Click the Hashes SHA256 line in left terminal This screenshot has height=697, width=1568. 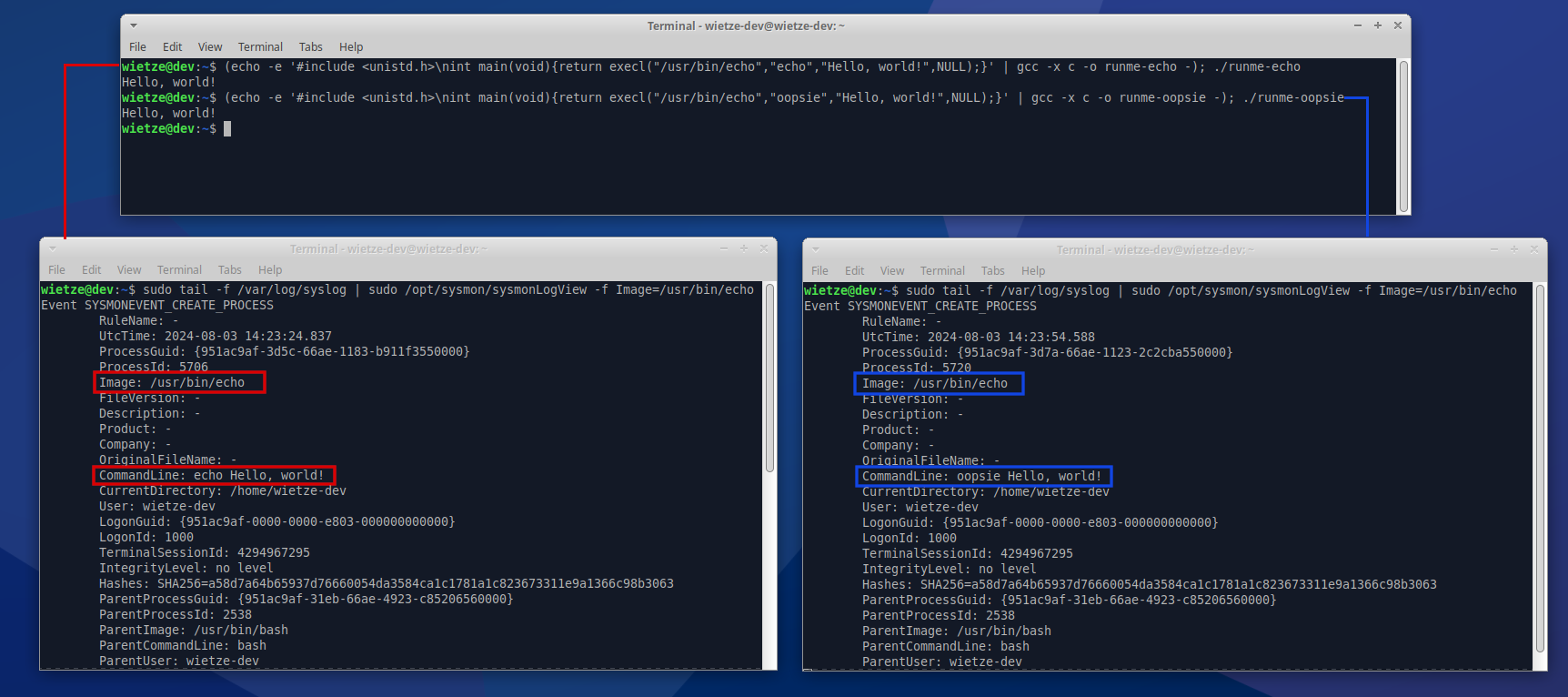click(x=387, y=584)
